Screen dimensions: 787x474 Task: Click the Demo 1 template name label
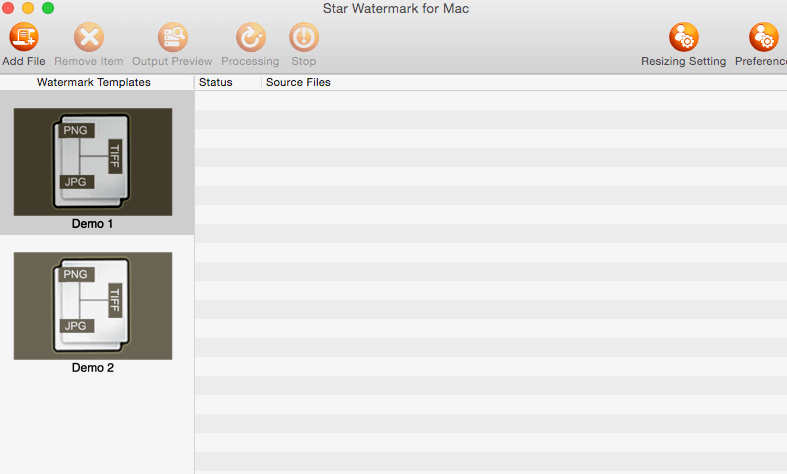pyautogui.click(x=93, y=224)
